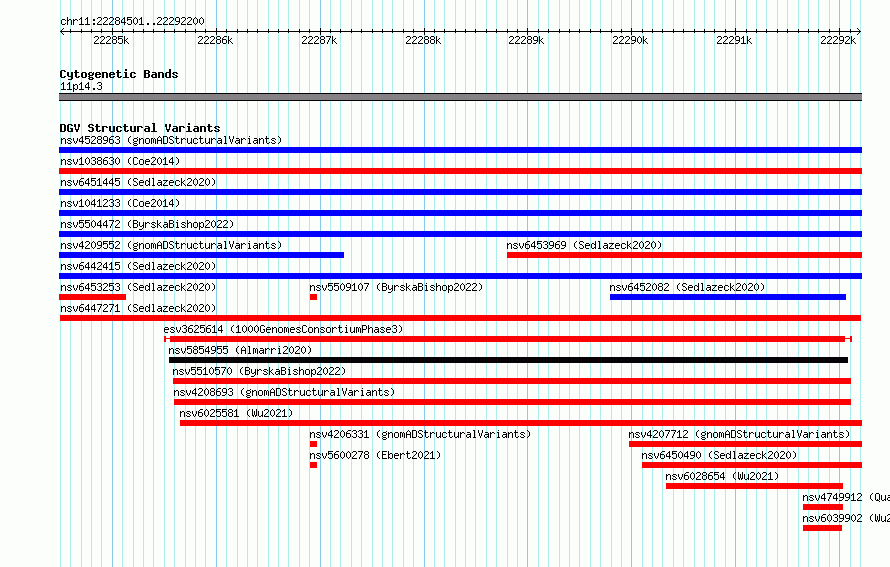Click nsv6453253 (Sedlazeck2020) label
The height and width of the screenshot is (567, 890).
(x=138, y=287)
